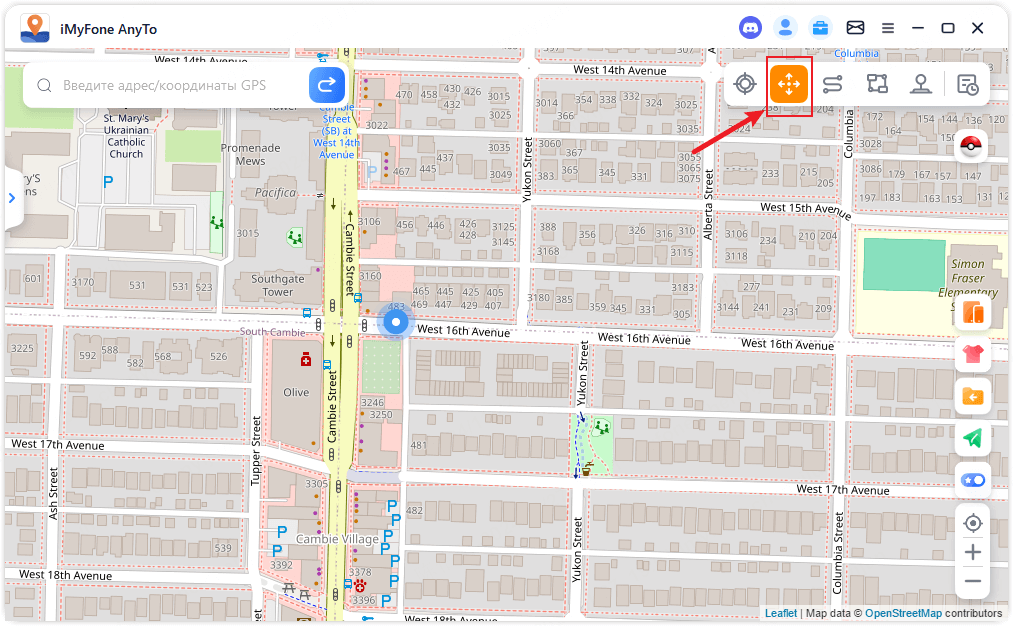This screenshot has height=626, width=1013.
Task: Select the Two-spot route mode icon
Action: point(833,84)
